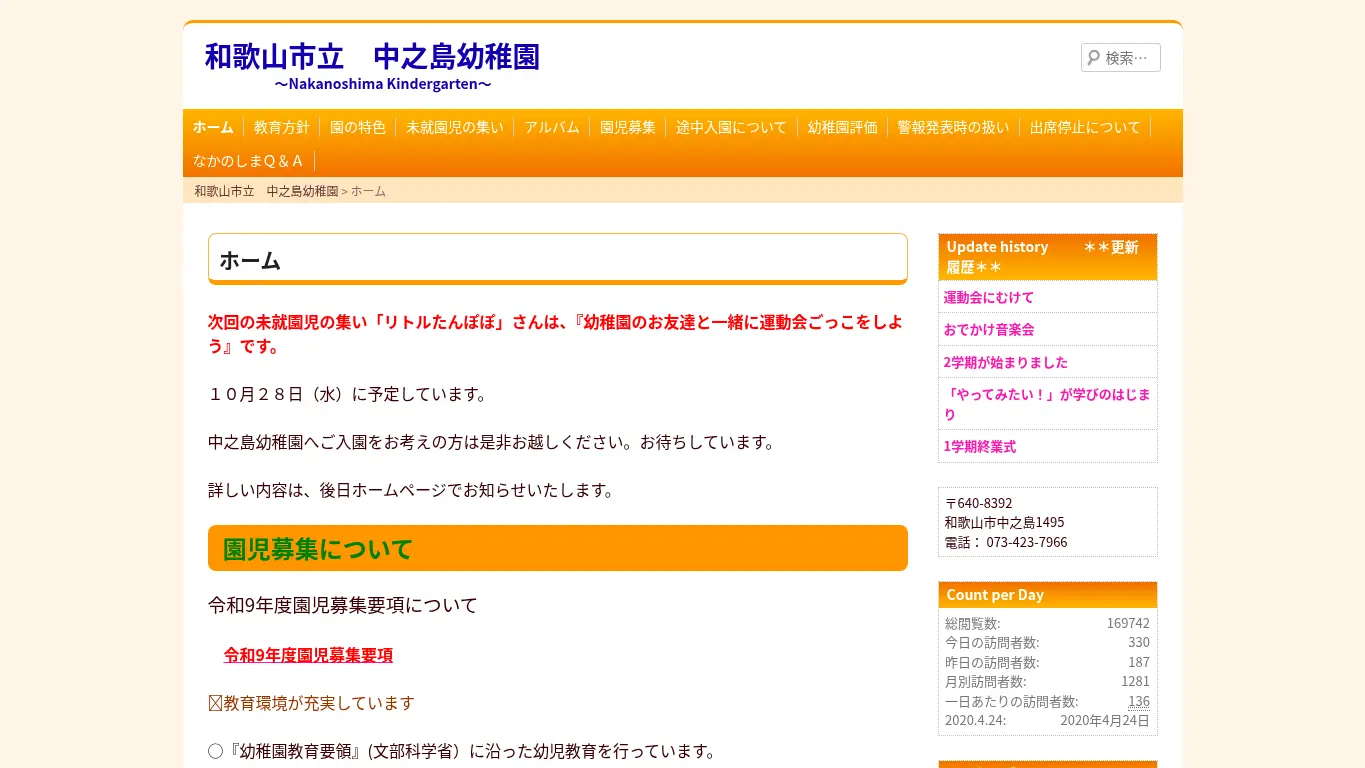Open the アルバム menu item
This screenshot has height=768, width=1365.
coord(552,127)
